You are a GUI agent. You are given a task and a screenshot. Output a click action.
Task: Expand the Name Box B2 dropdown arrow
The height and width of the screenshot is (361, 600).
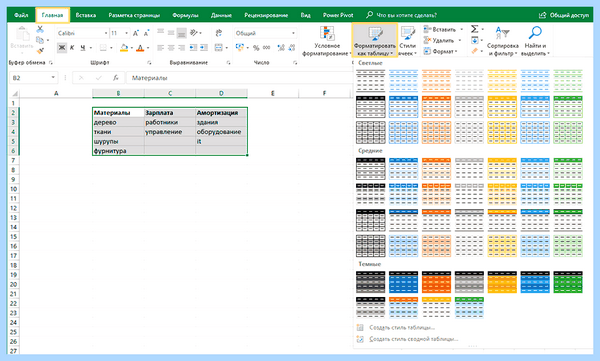click(53, 78)
